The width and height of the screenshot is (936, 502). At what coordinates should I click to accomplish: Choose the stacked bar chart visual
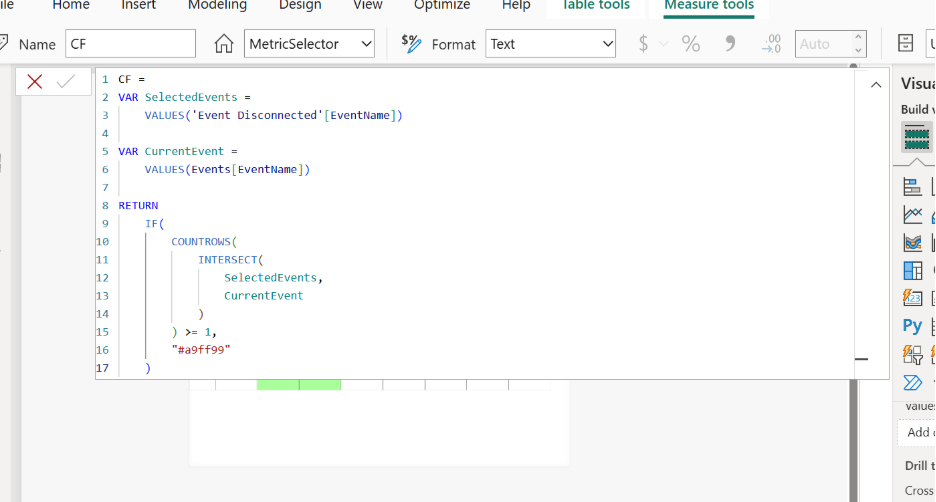tap(912, 187)
